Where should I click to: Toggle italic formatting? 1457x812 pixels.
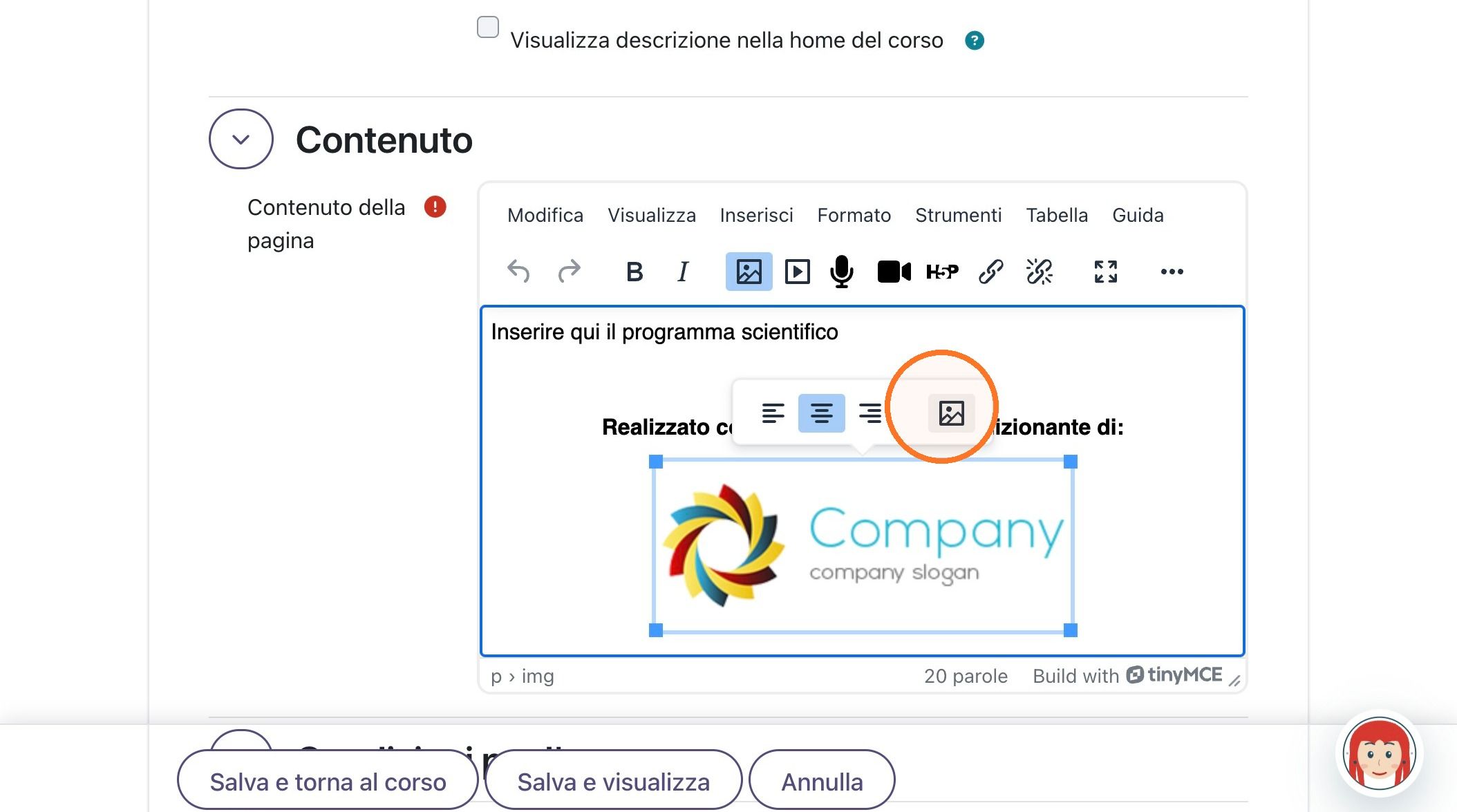(x=683, y=272)
